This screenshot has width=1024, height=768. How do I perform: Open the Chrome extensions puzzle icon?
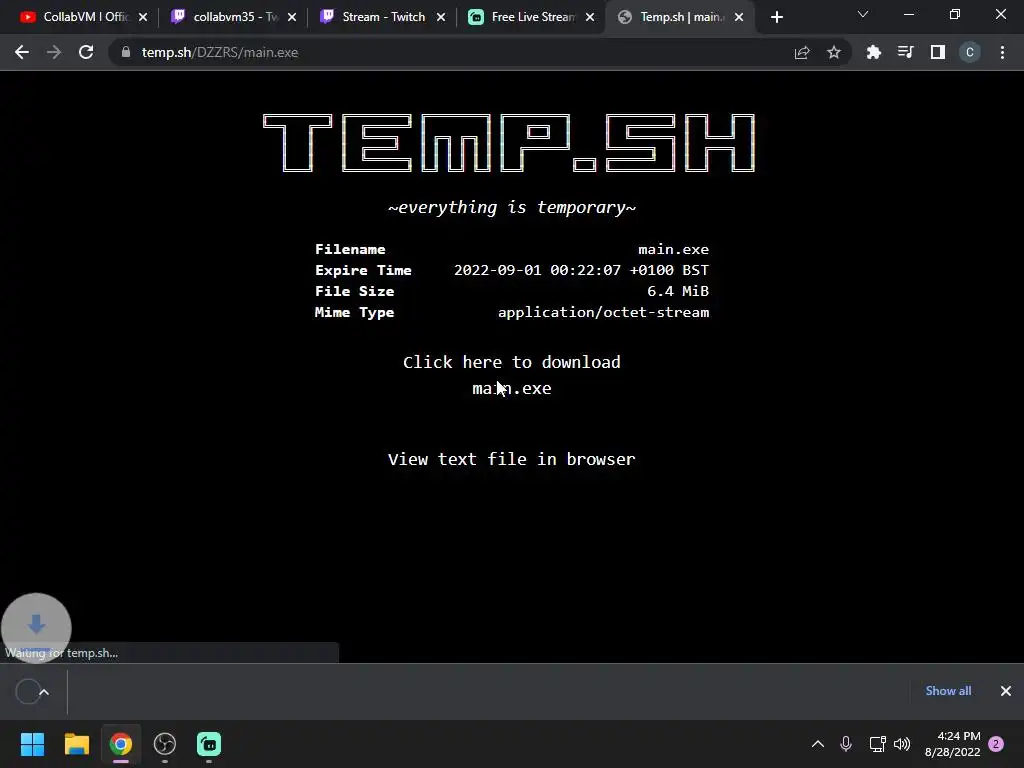[x=873, y=52]
